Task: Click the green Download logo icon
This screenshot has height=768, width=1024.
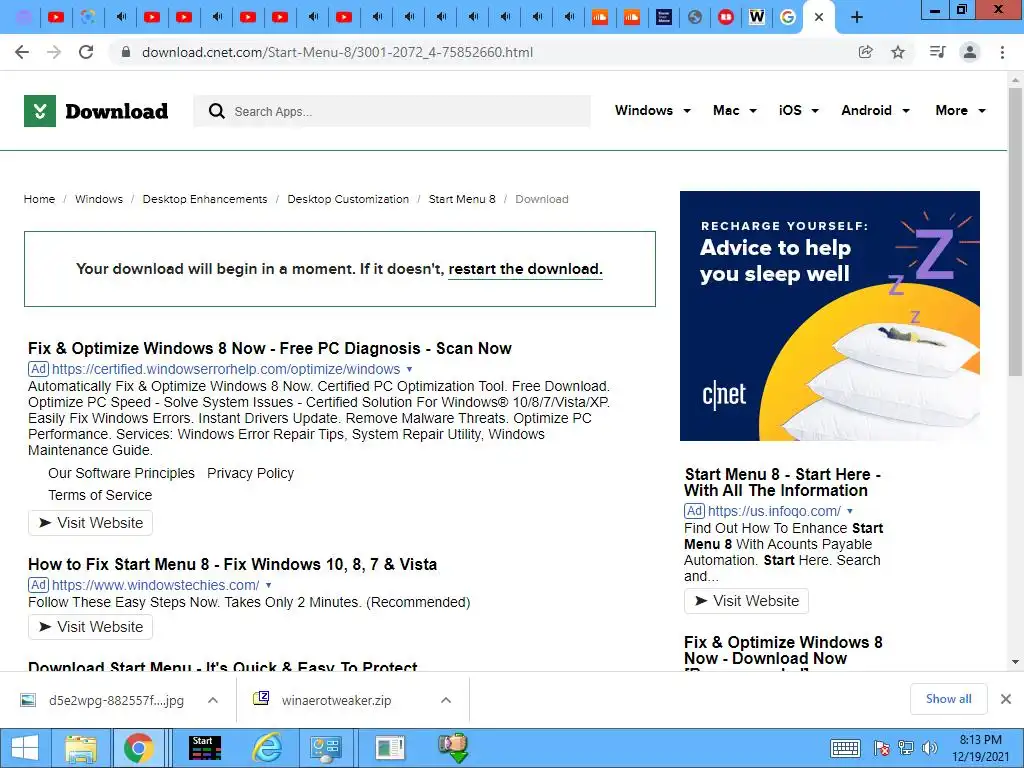Action: (x=40, y=111)
